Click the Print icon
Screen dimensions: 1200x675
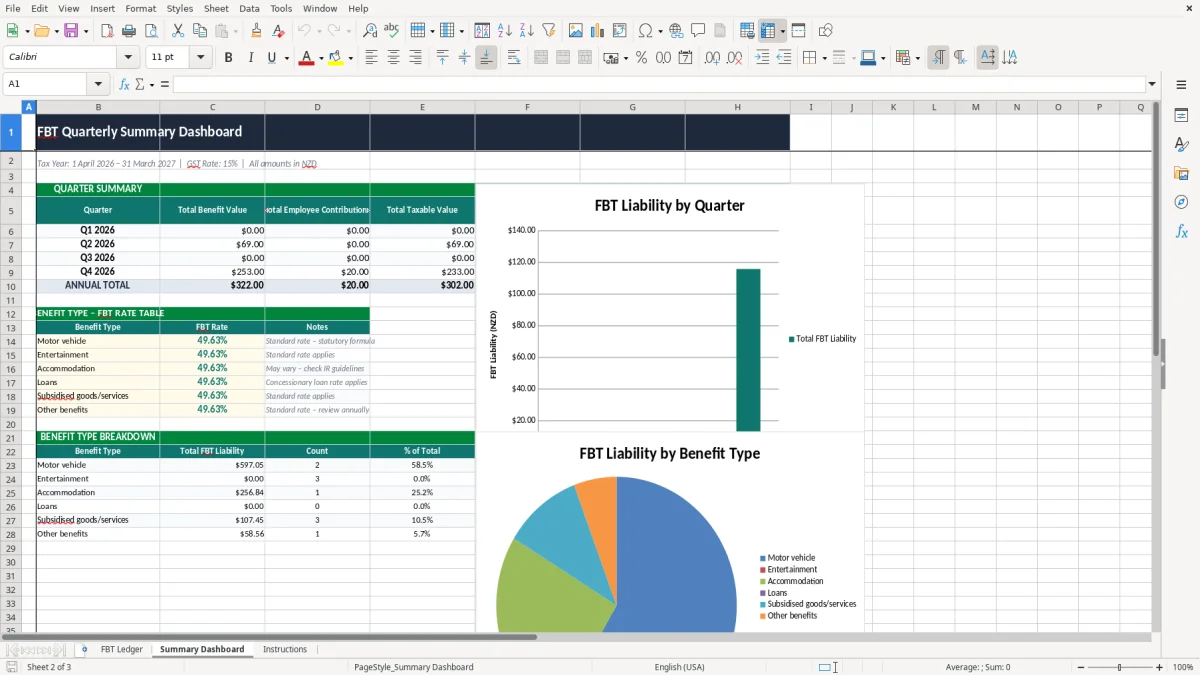[x=129, y=31]
